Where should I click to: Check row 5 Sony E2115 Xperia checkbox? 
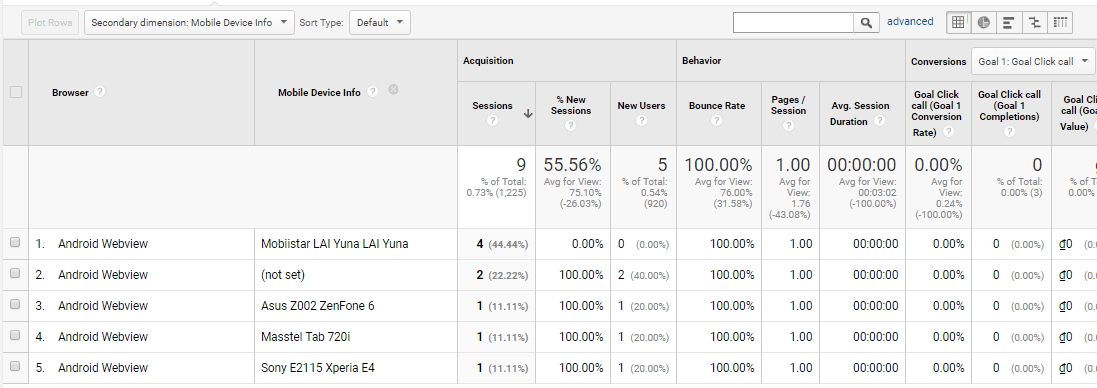coord(15,366)
